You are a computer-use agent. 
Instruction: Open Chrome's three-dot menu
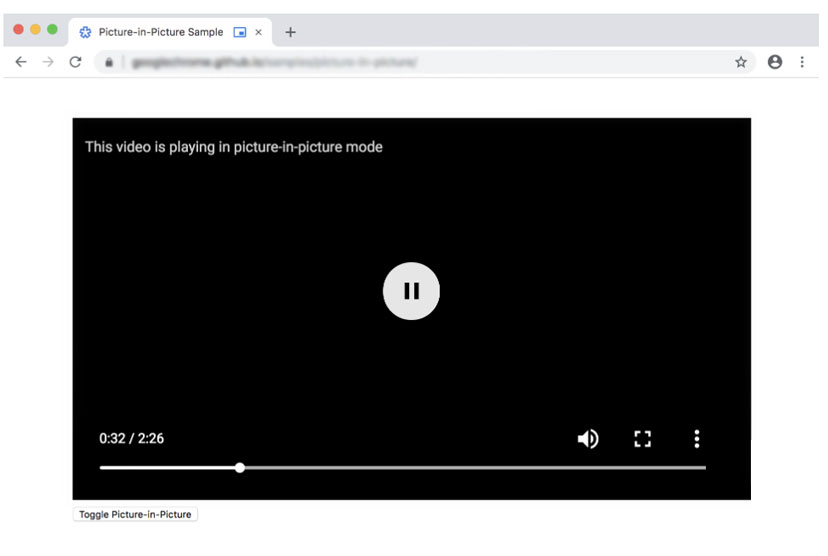coord(802,62)
